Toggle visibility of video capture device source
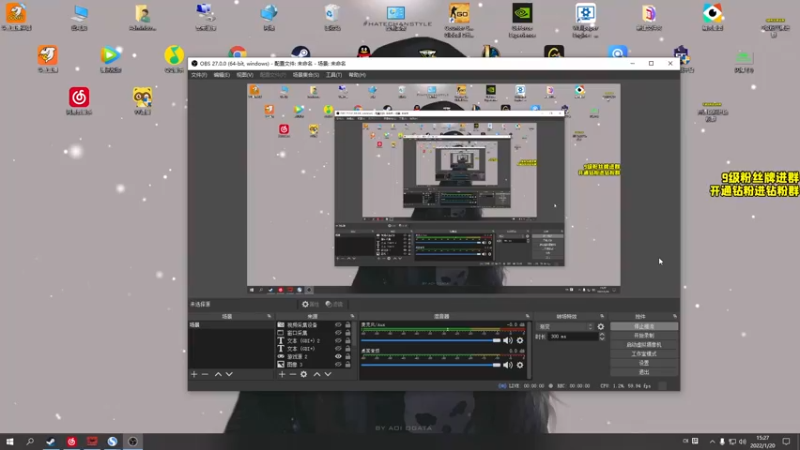The image size is (800, 450). click(x=338, y=325)
